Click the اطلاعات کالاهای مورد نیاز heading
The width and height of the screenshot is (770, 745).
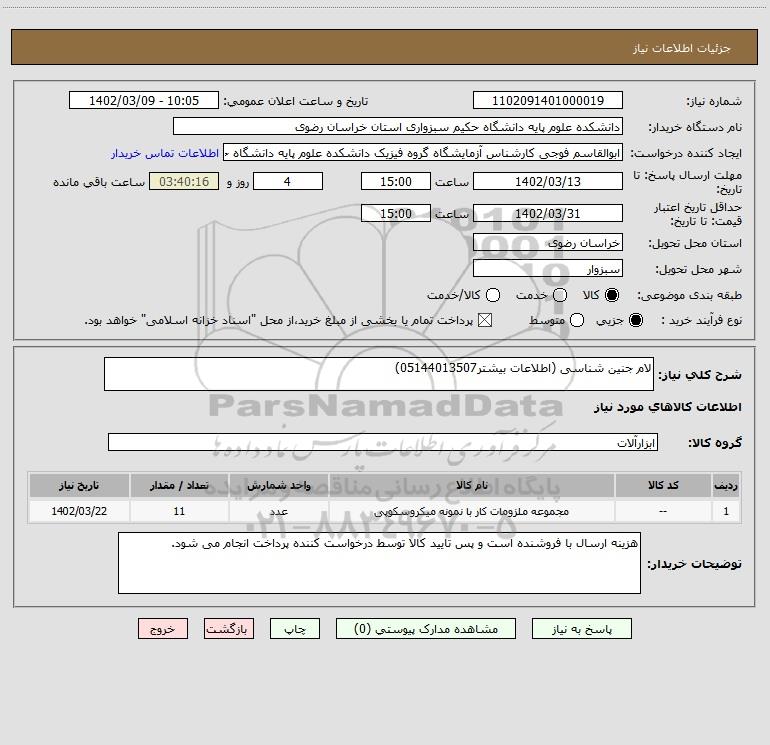pyautogui.click(x=667, y=407)
